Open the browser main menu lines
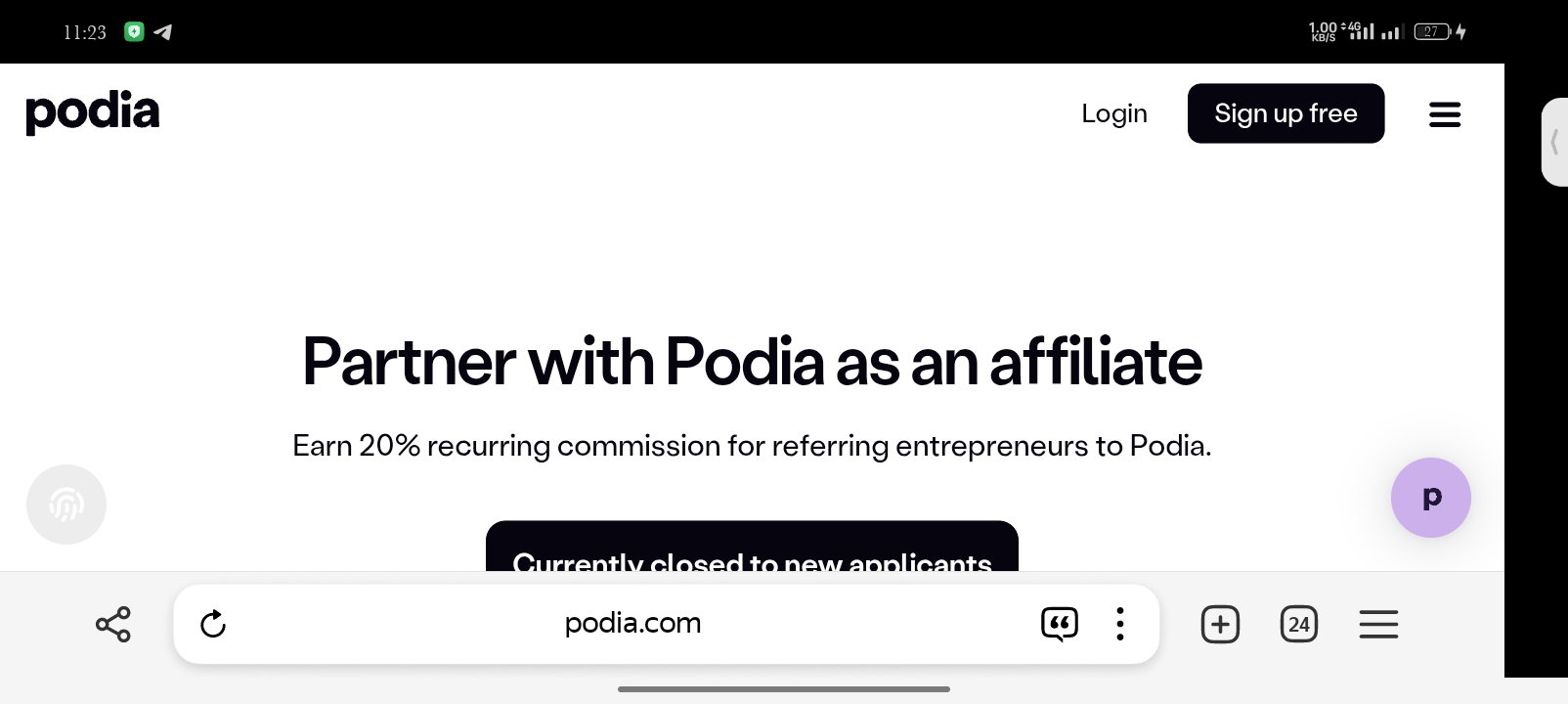Image resolution: width=1568 pixels, height=704 pixels. point(1378,624)
